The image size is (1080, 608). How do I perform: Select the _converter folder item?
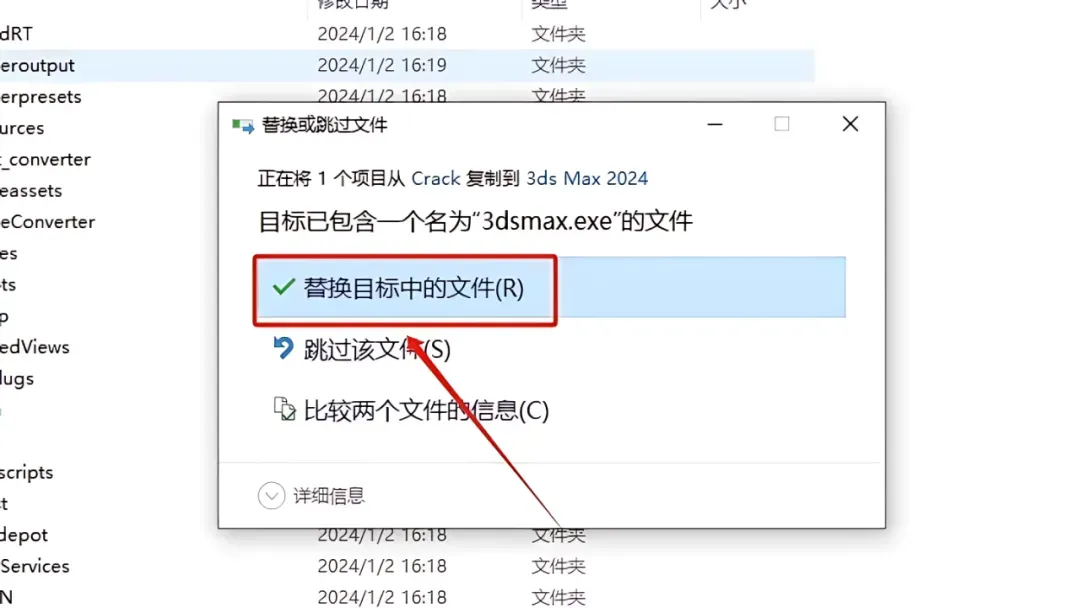(45, 160)
